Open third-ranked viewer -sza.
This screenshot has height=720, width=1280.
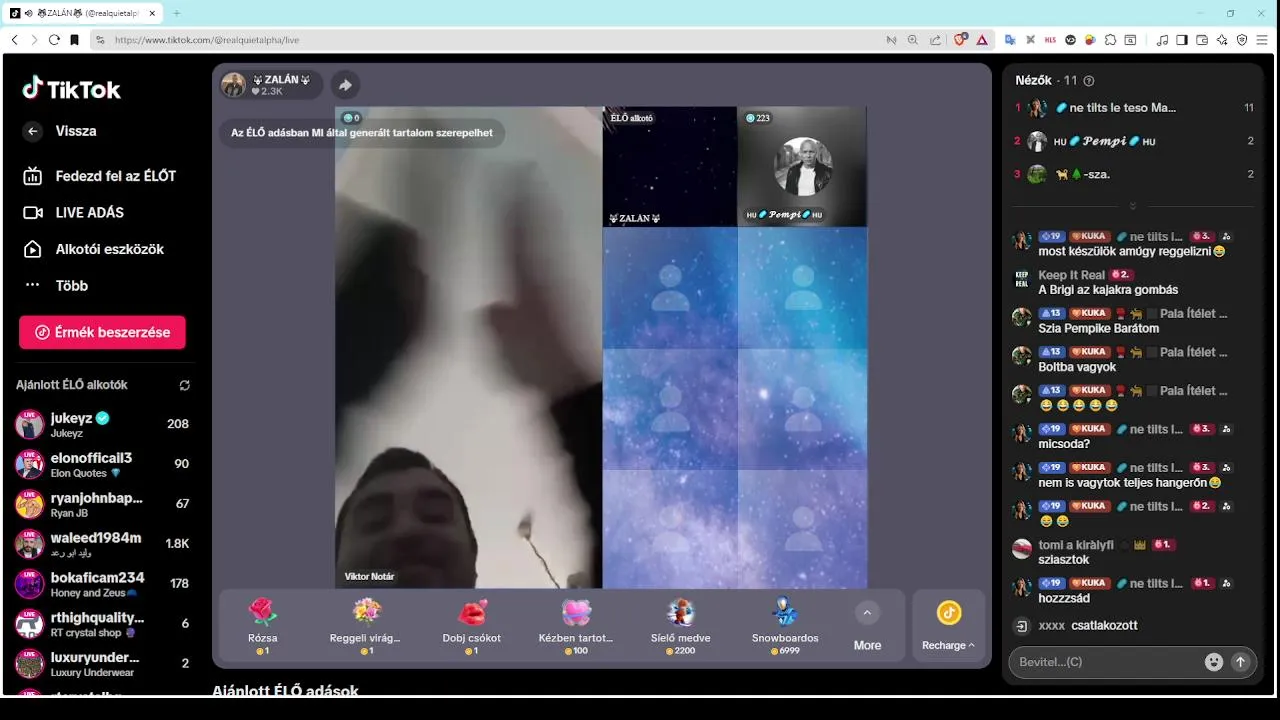pyautogui.click(x=1134, y=174)
